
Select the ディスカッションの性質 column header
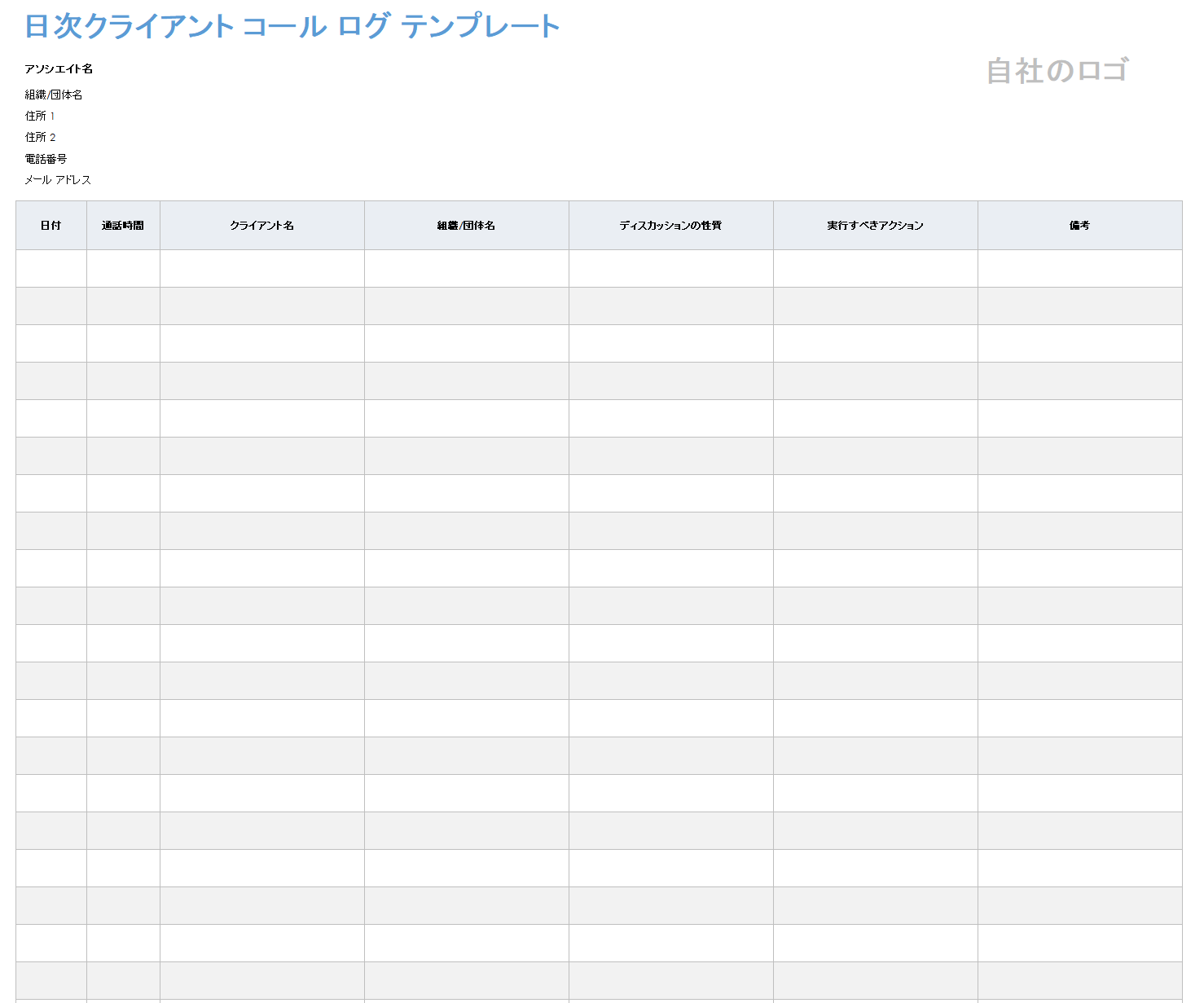tap(671, 226)
